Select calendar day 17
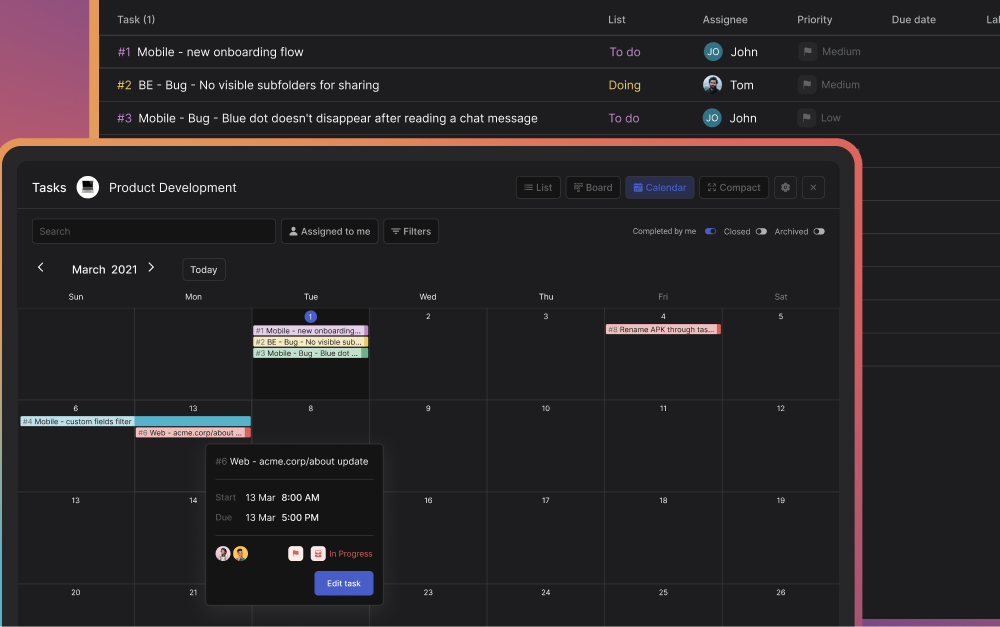Screen dimensions: 1000x627 [x=546, y=501]
